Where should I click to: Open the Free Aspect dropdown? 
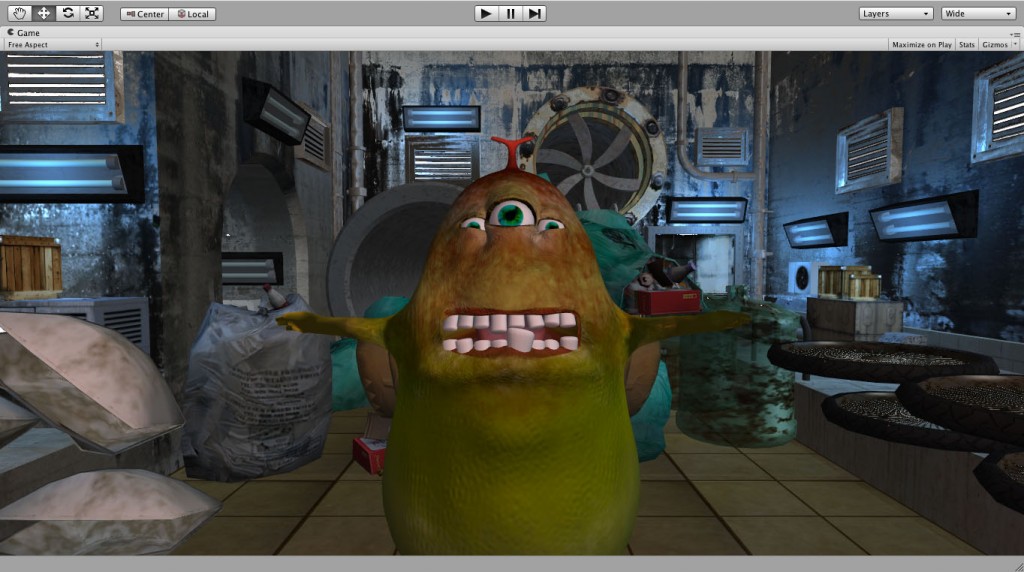pos(53,44)
